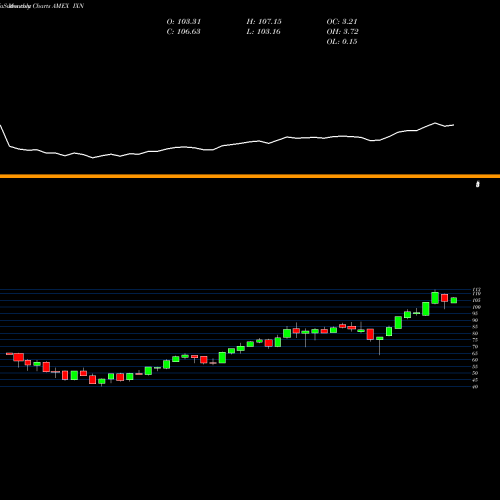Click the 105 price axis label
The height and width of the screenshot is (500, 500).
pyautogui.click(x=477, y=300)
